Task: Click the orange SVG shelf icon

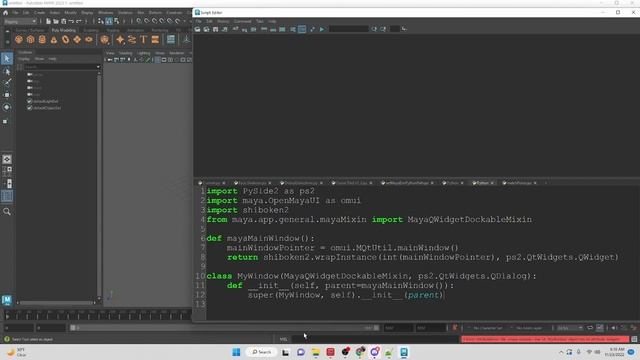Action: pos(155,40)
